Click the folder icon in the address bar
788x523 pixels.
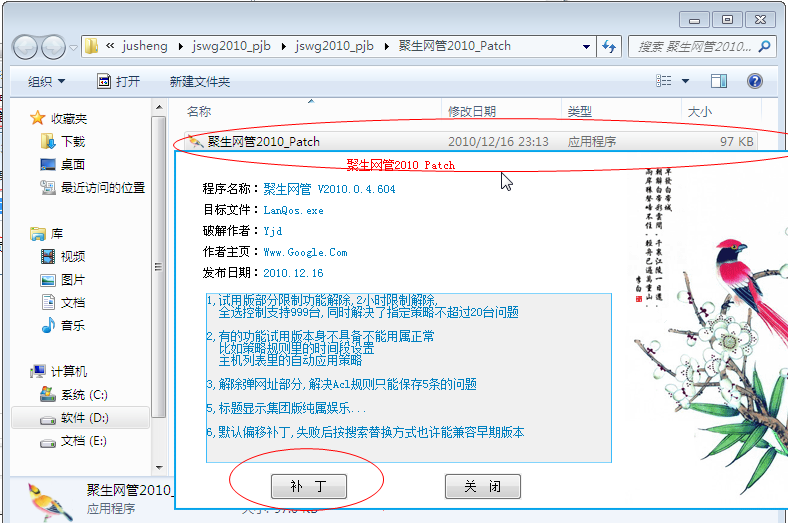click(x=91, y=46)
